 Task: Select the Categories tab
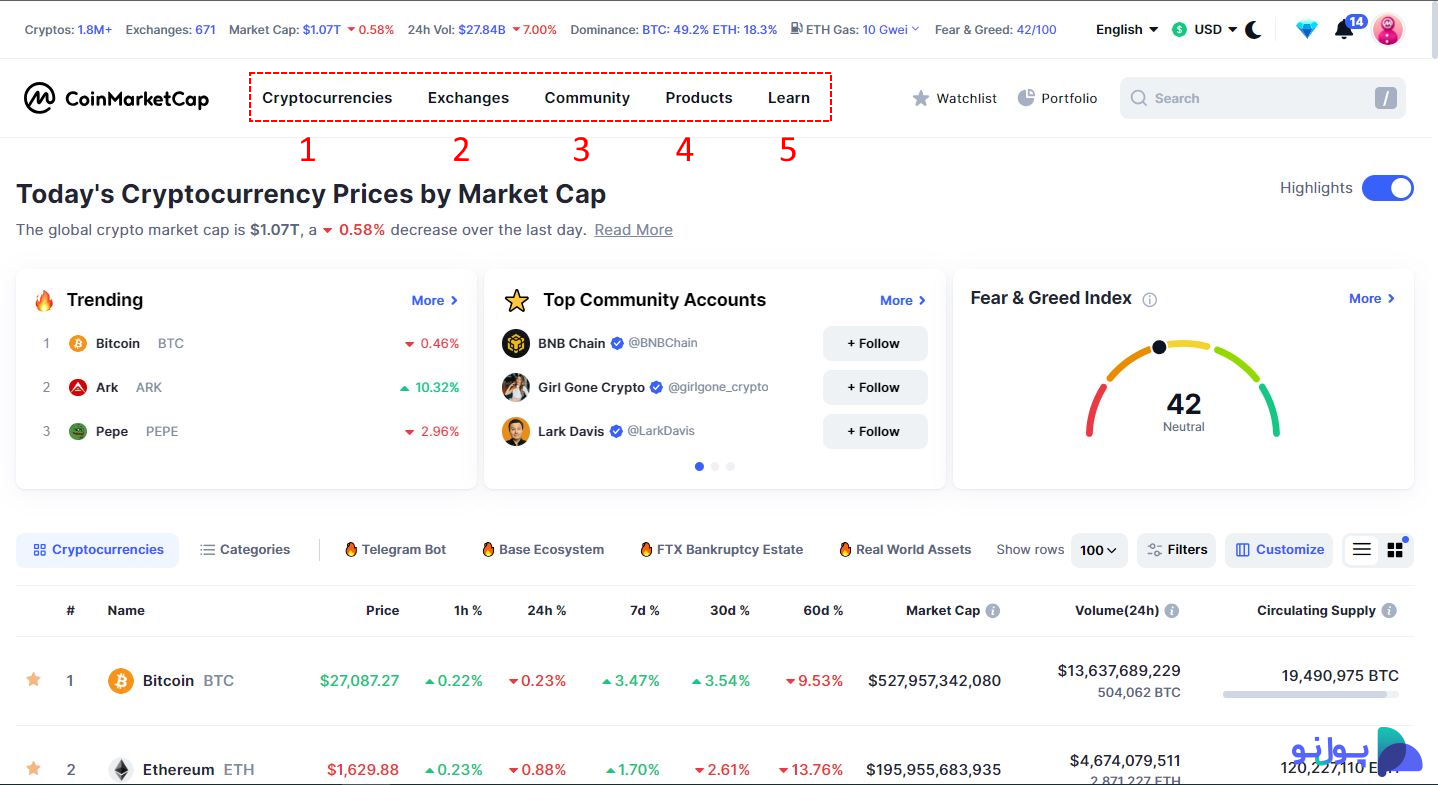(245, 550)
